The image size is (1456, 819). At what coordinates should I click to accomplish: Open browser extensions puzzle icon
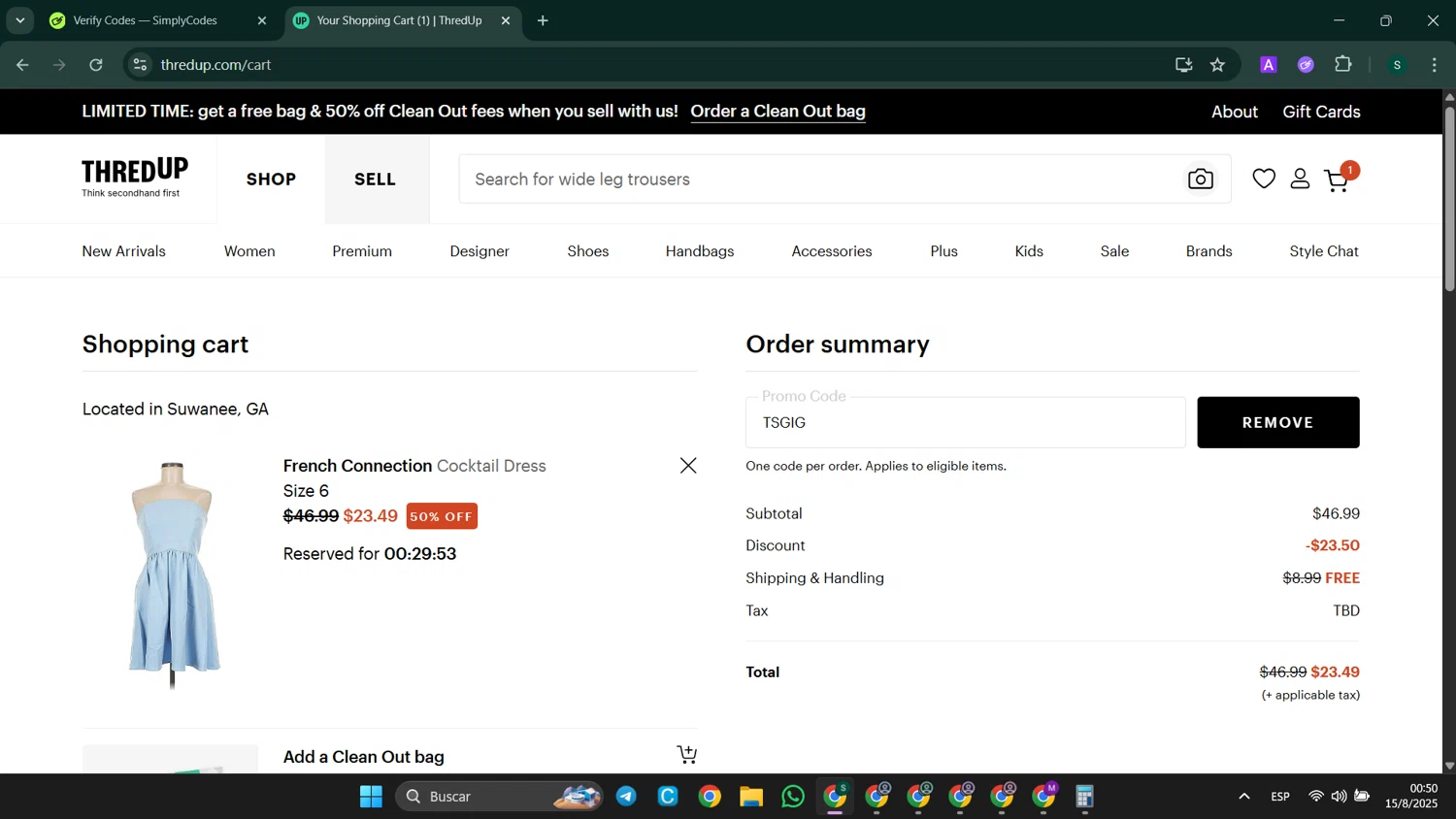(x=1343, y=65)
